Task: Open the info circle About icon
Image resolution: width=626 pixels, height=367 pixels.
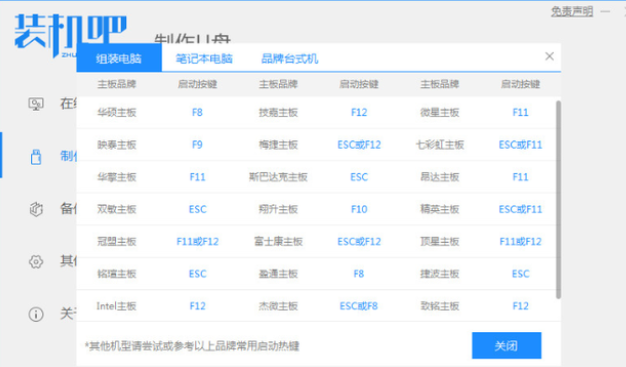Action: click(x=36, y=314)
